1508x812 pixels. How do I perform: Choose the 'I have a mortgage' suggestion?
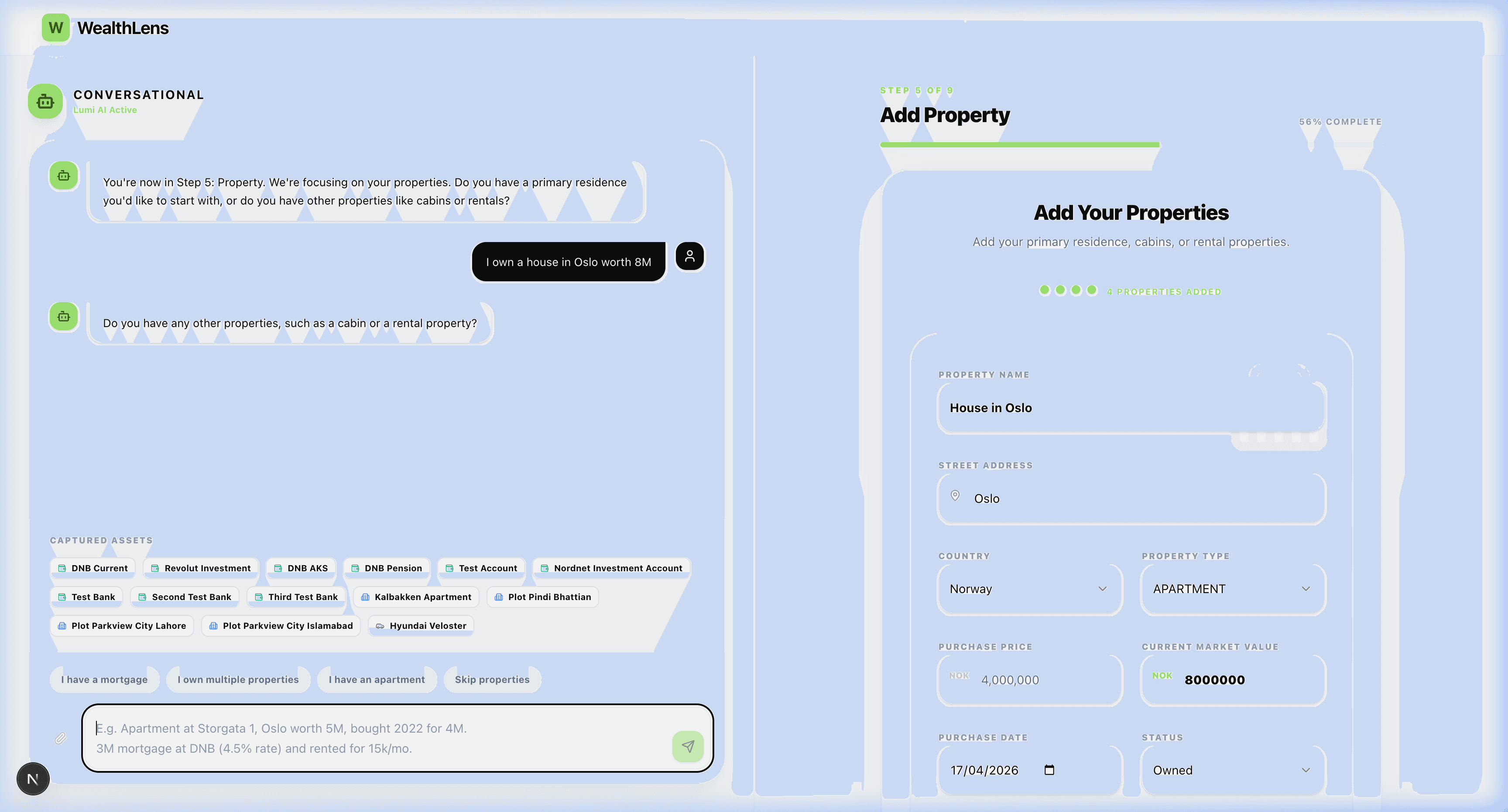(x=104, y=679)
